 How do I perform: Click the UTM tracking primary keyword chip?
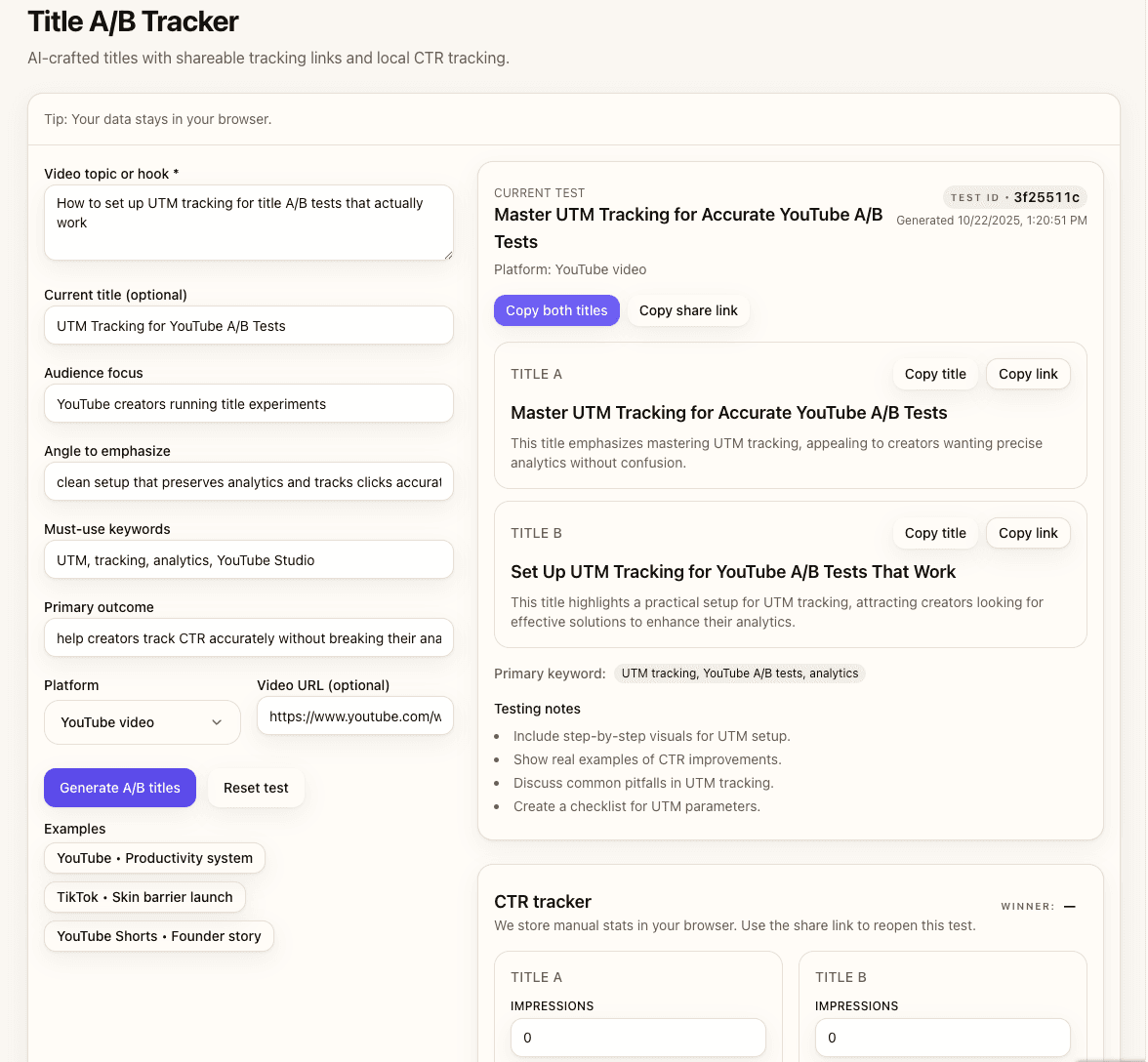pos(739,674)
